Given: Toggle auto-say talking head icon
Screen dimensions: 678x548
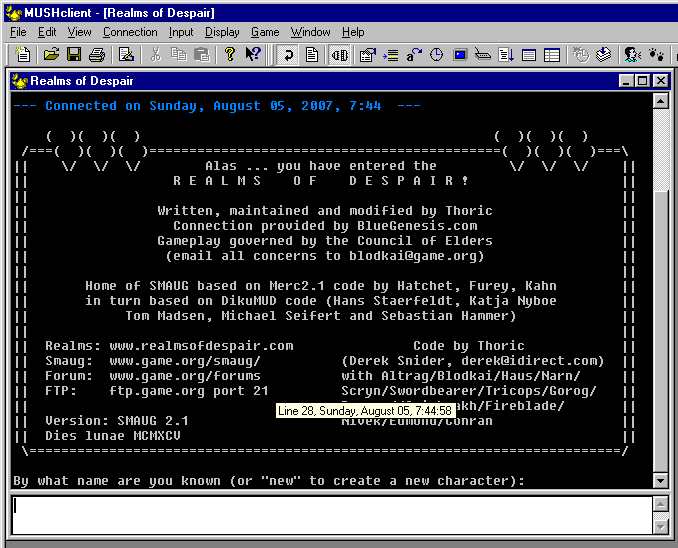Looking at the screenshot, I should [633, 55].
